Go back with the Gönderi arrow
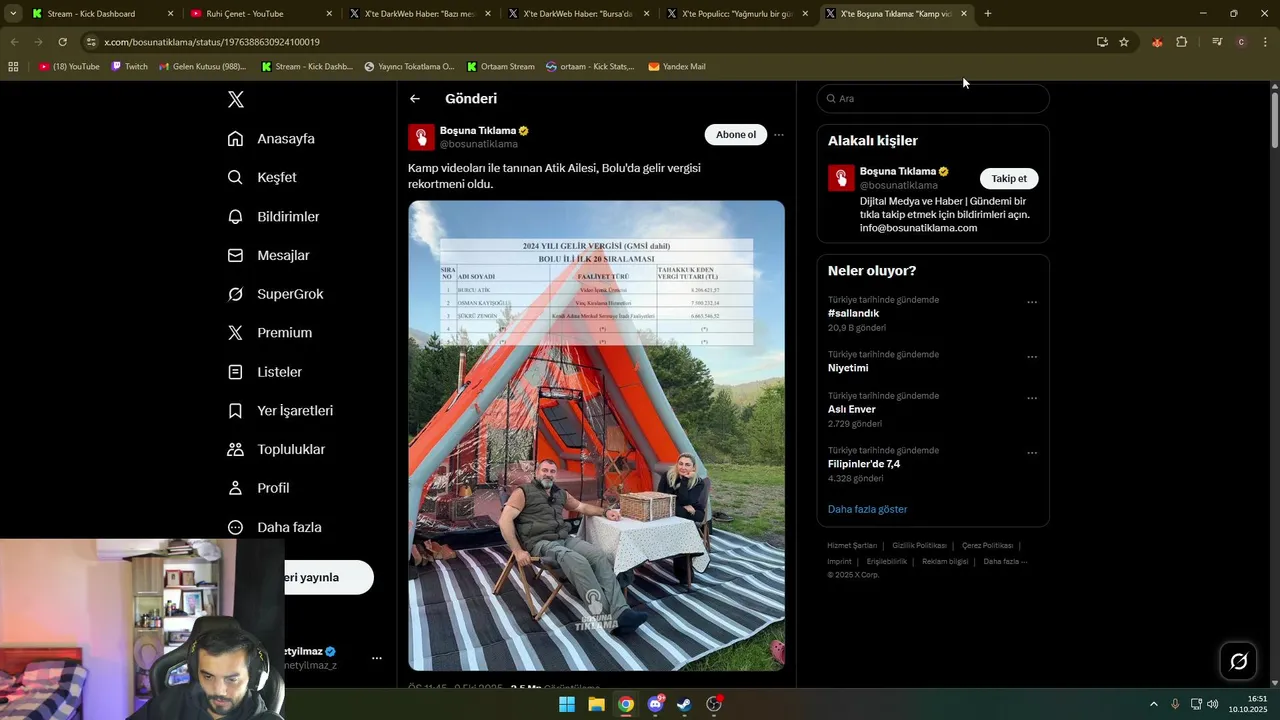The width and height of the screenshot is (1280, 720). (415, 99)
